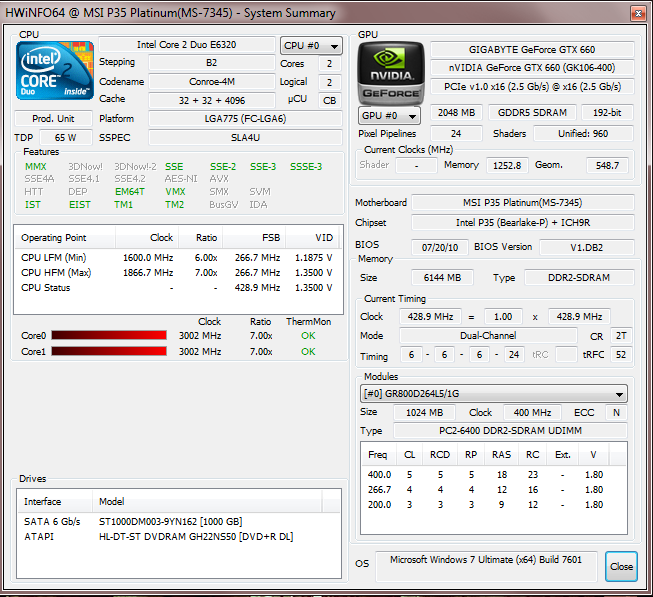Click the module Clock 400 MHz field
Viewport: 653px width, 597px height.
[x=532, y=413]
